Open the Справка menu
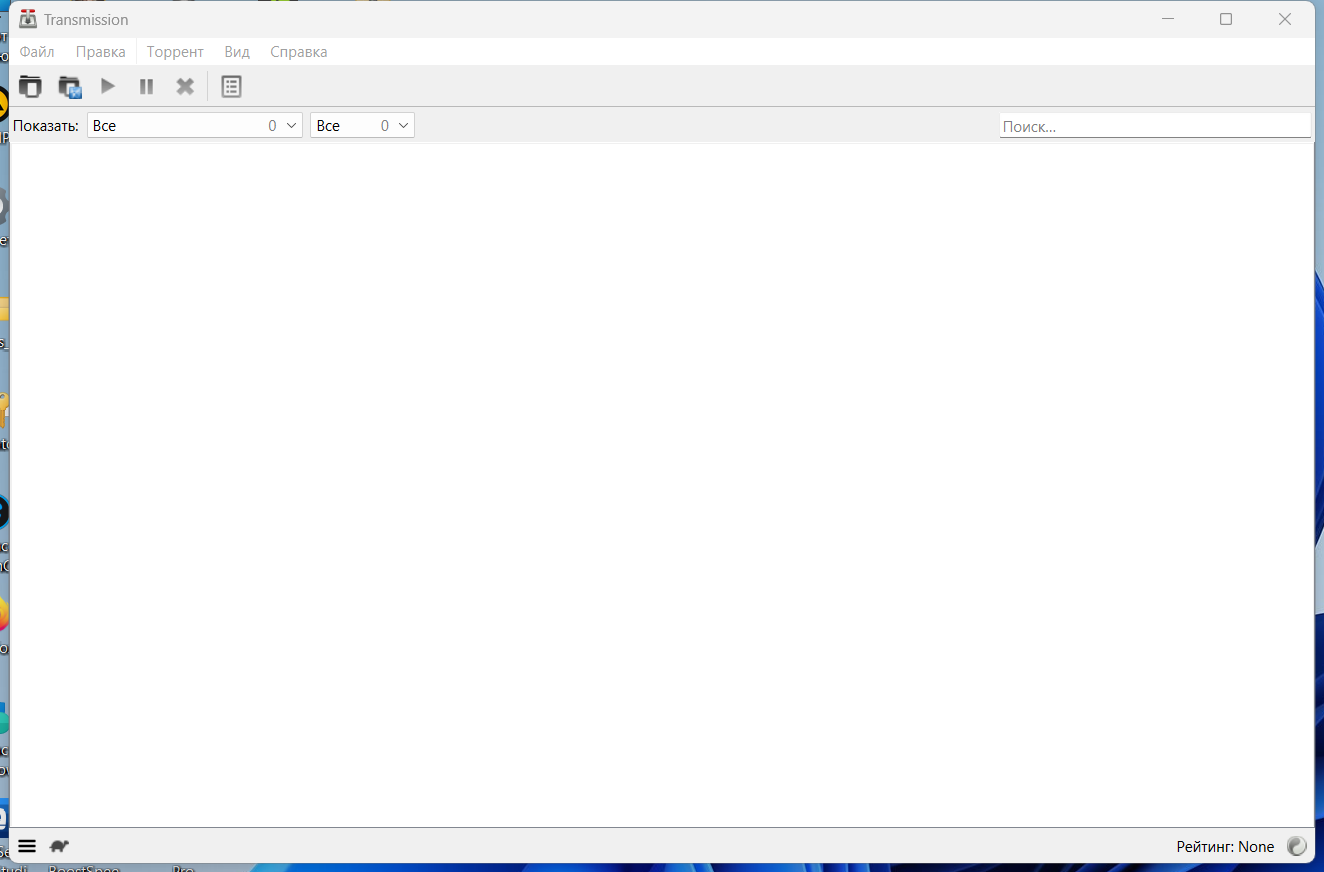The image size is (1324, 872). click(299, 52)
